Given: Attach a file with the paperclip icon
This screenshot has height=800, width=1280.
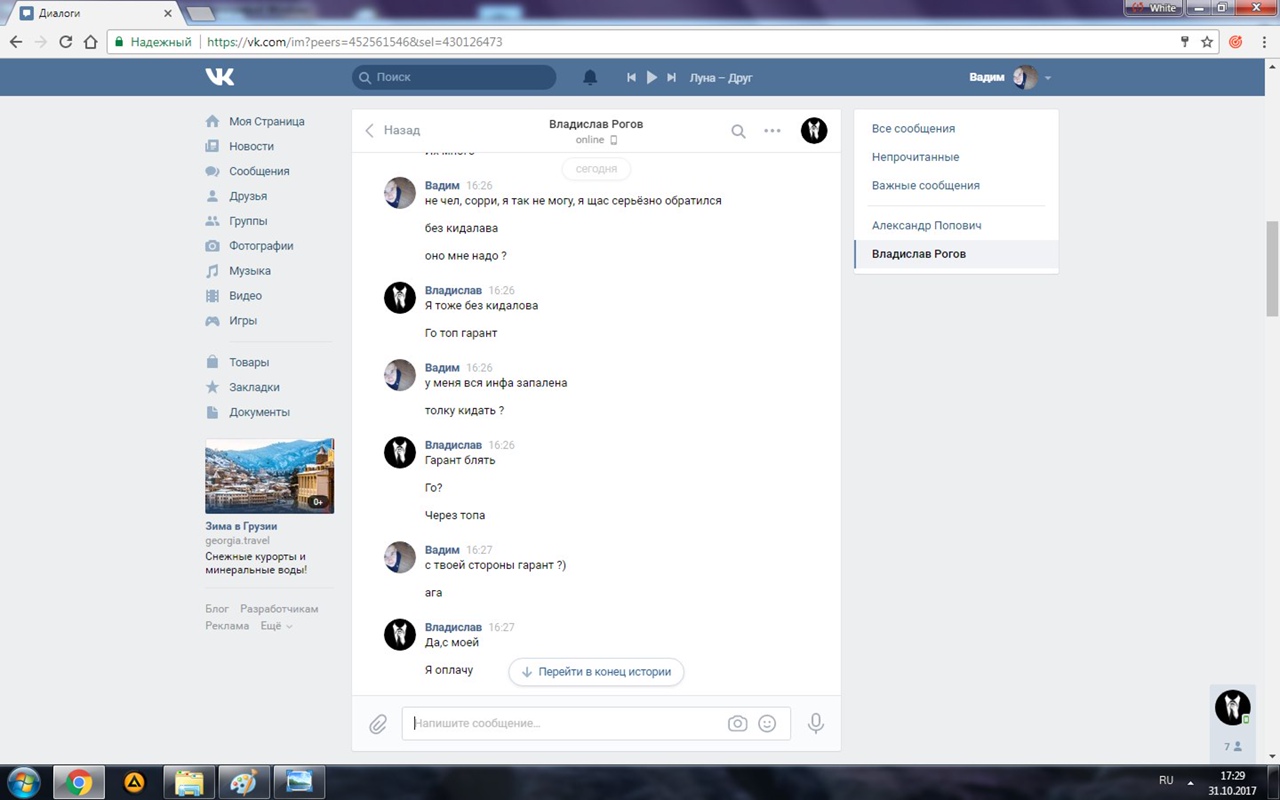Looking at the screenshot, I should (x=378, y=724).
